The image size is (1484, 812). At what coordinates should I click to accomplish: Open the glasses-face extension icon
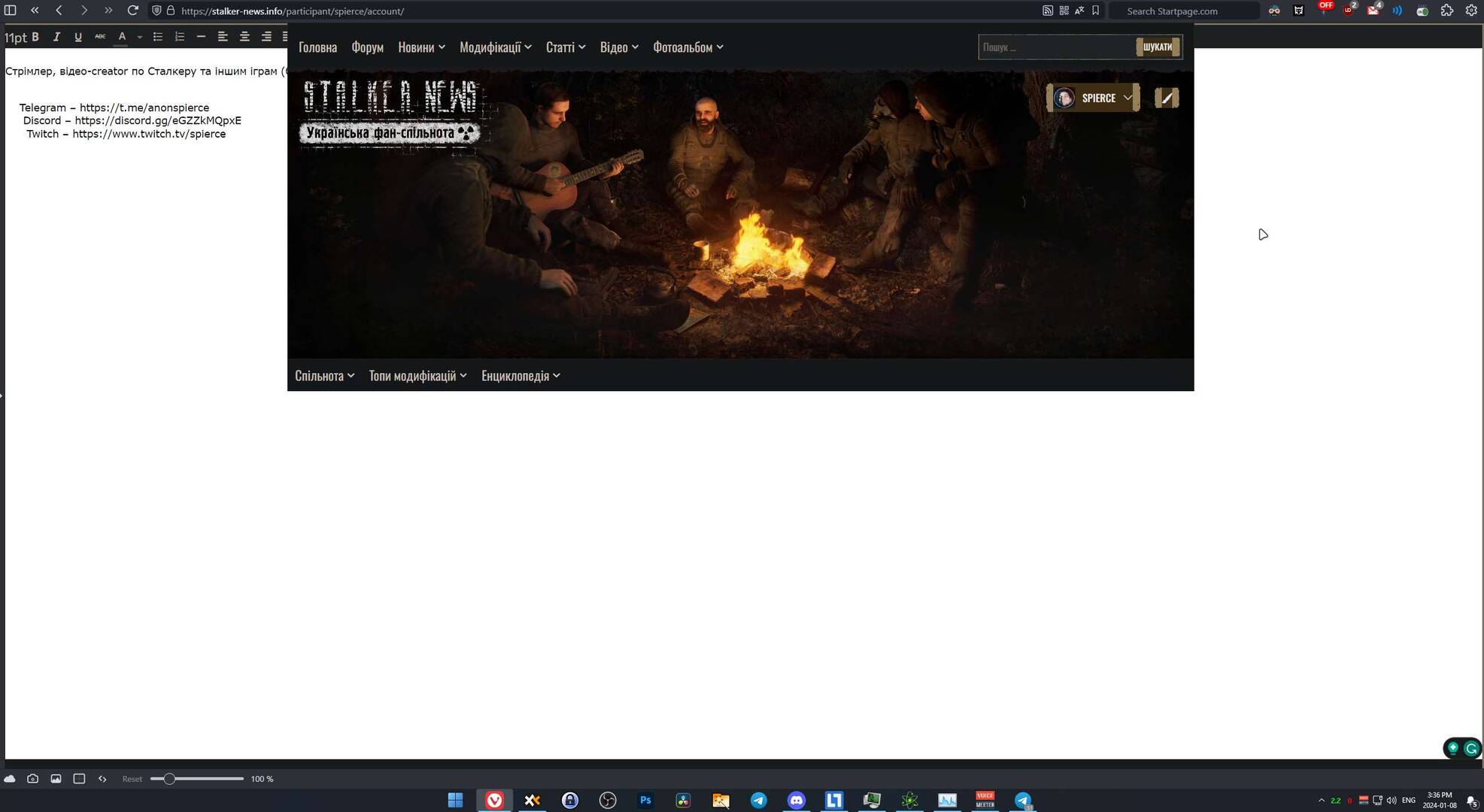(1274, 11)
